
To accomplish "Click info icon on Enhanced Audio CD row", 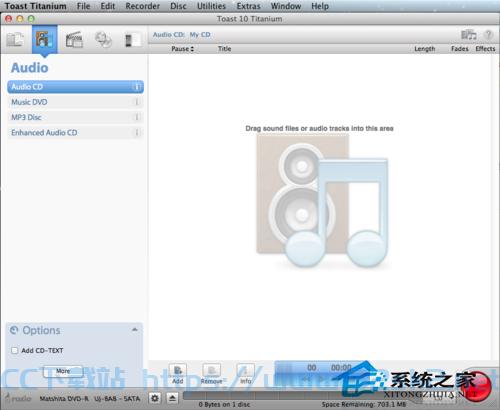I will [136, 133].
